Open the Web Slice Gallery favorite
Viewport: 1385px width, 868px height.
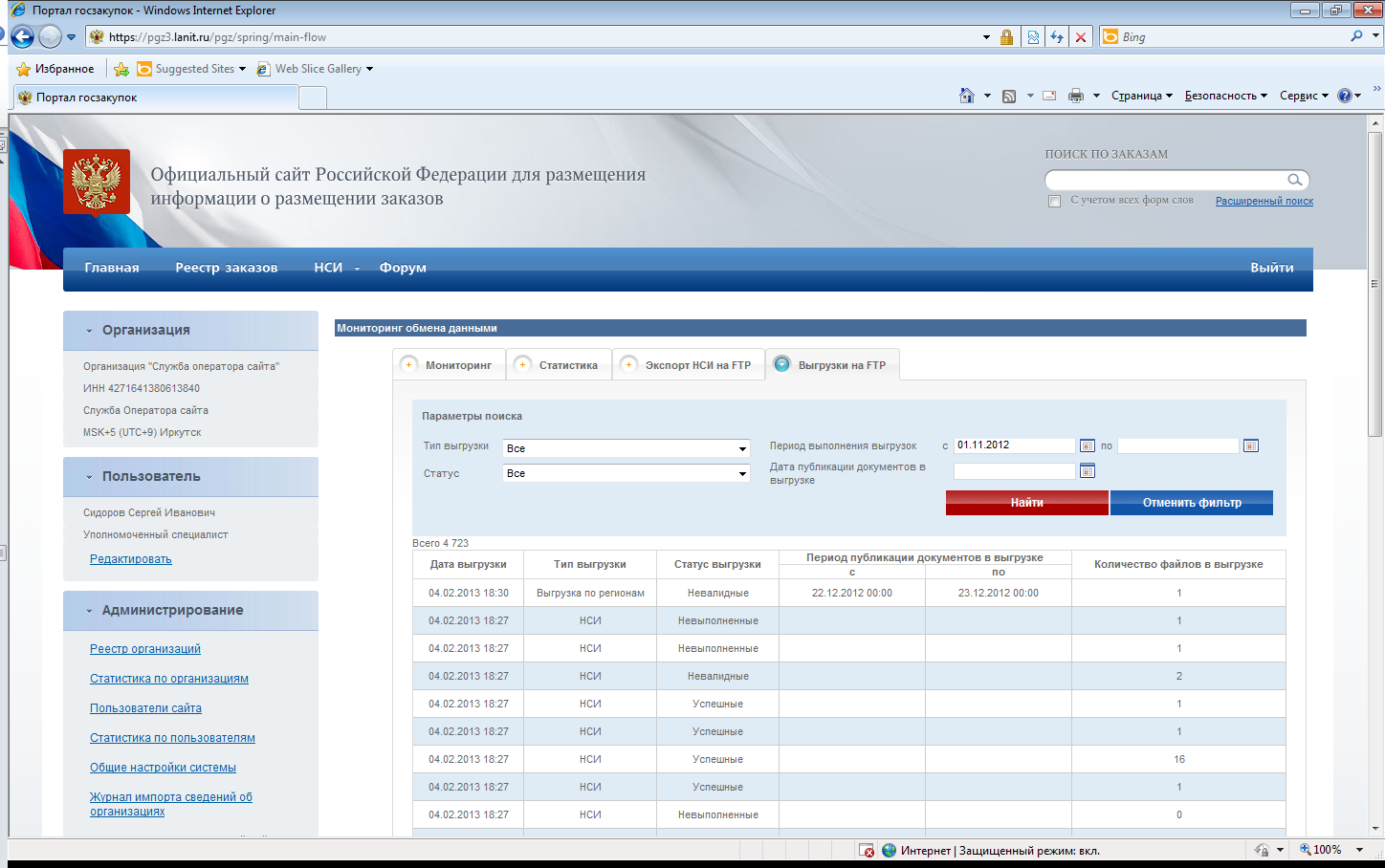click(315, 69)
